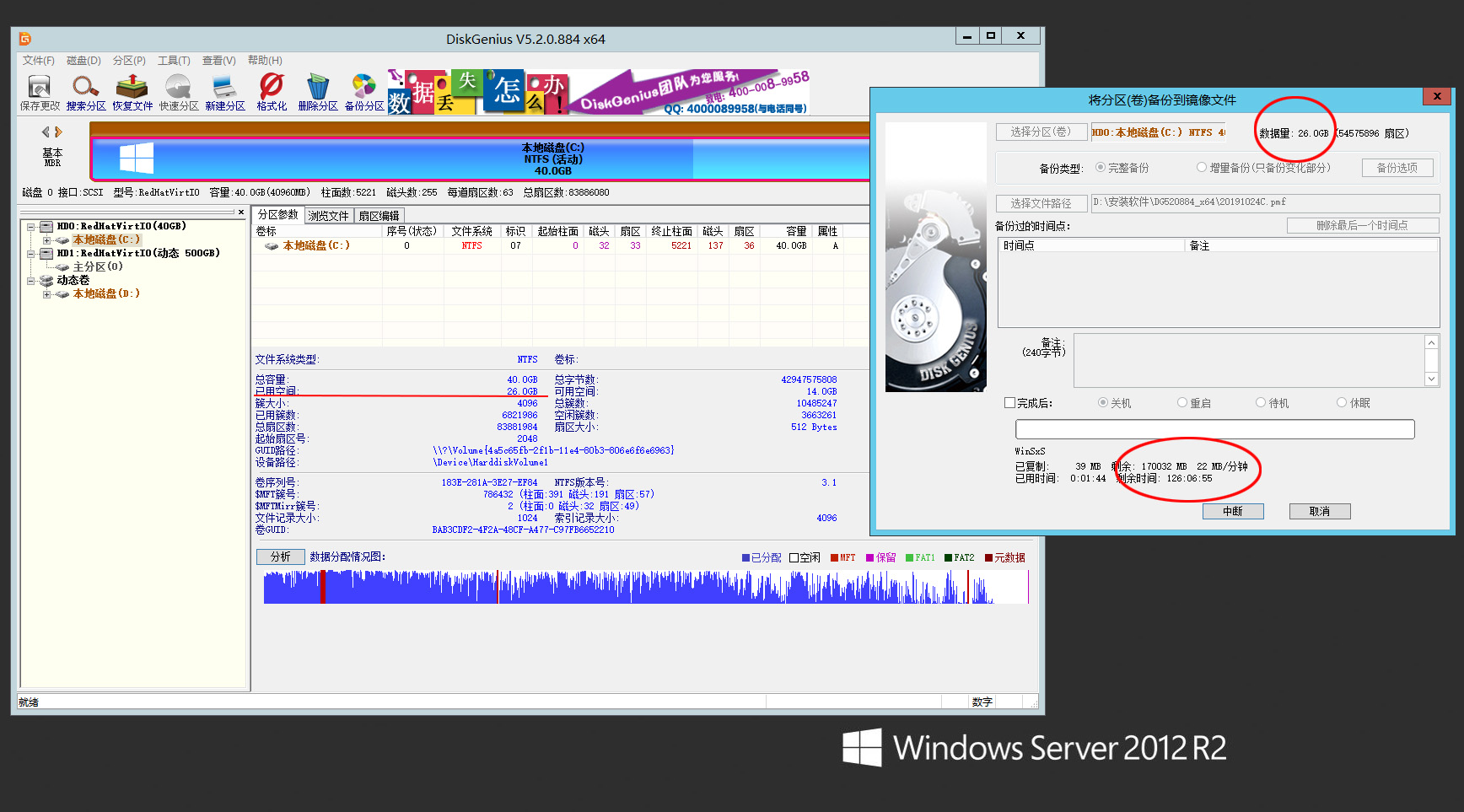1464x812 pixels.
Task: Click the backup file path field
Action: [x=1265, y=203]
